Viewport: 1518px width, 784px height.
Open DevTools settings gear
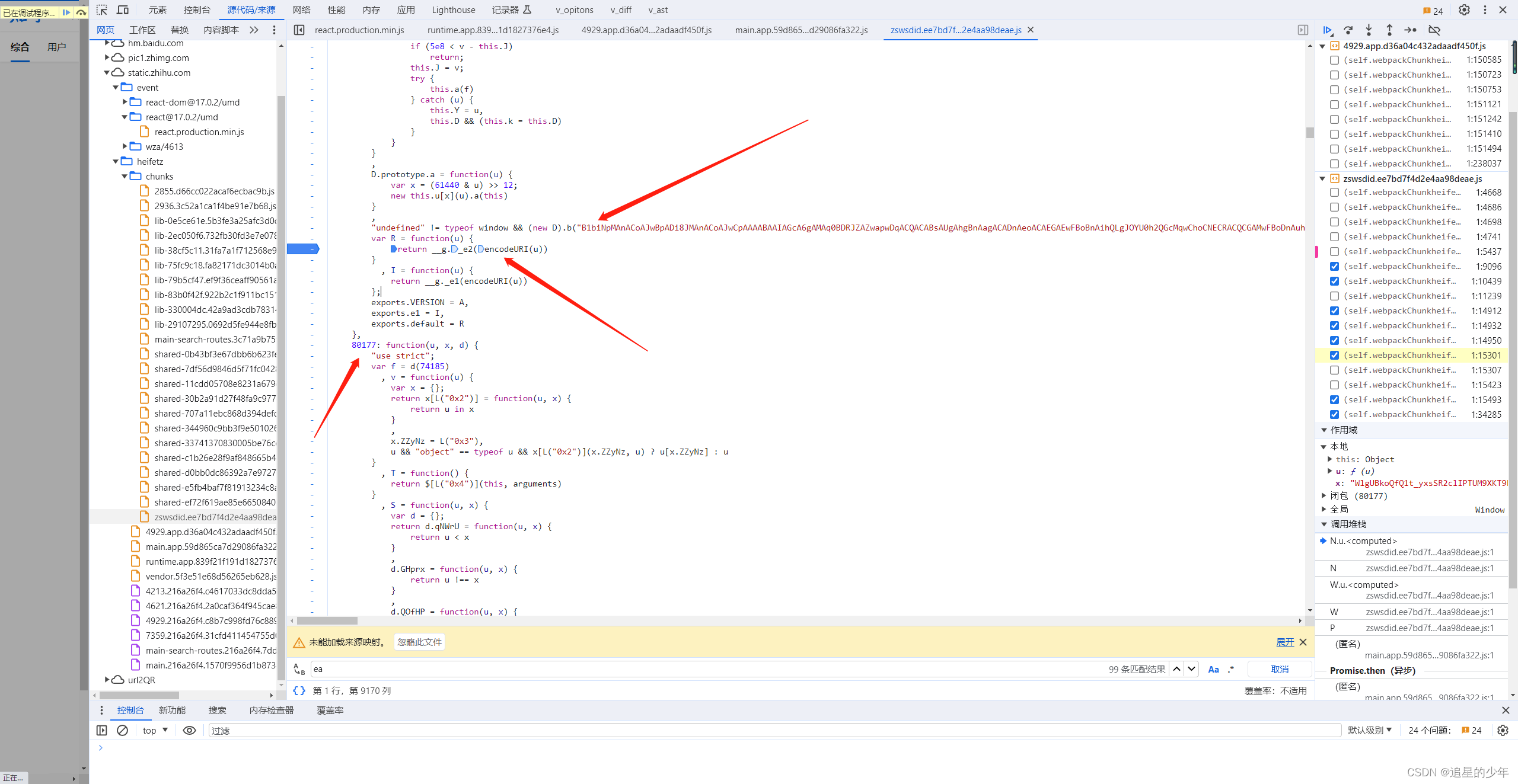(1464, 10)
